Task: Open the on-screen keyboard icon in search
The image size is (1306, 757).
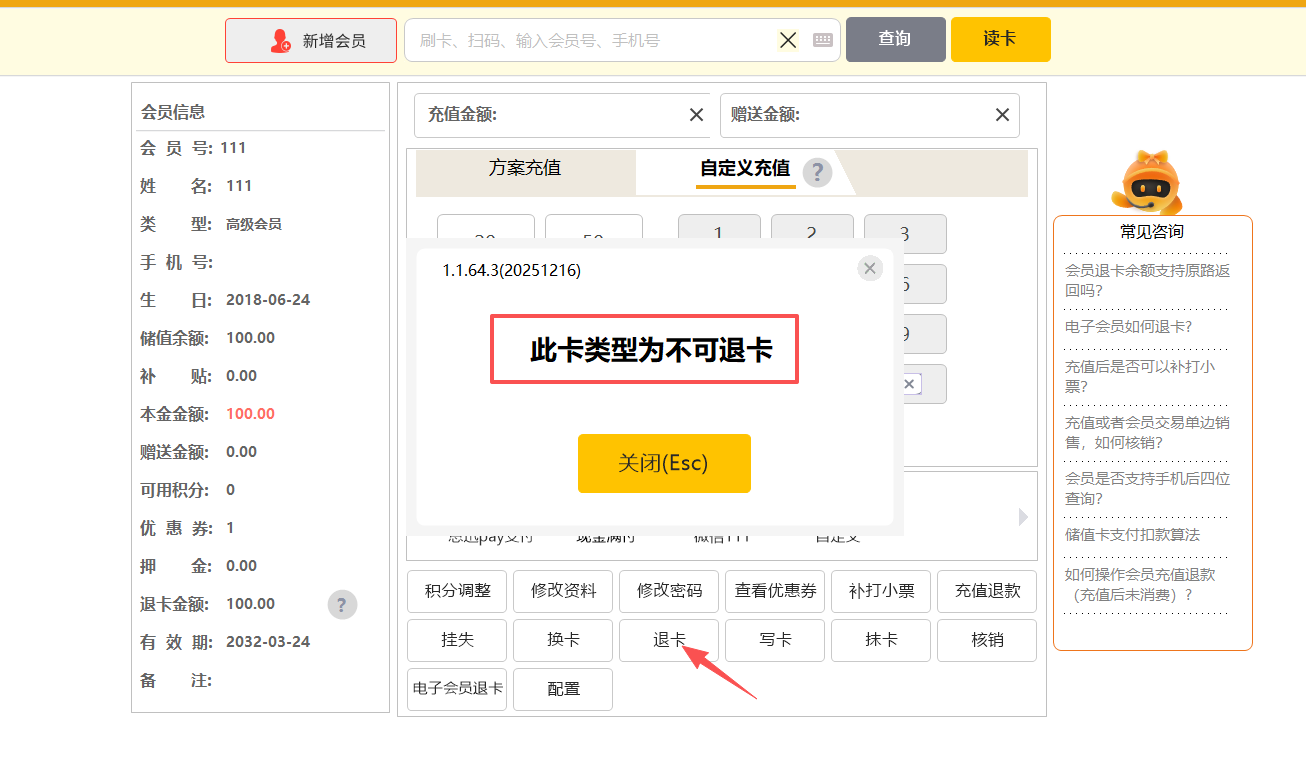Action: point(823,40)
